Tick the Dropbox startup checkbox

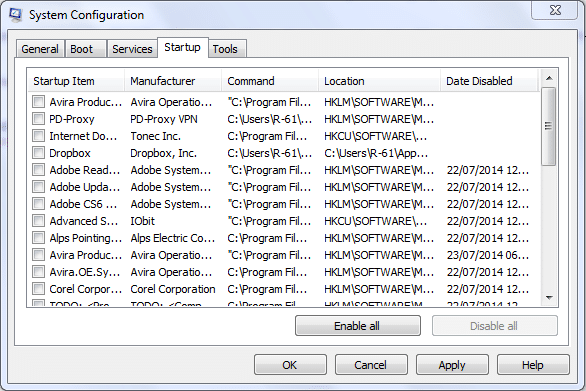pyautogui.click(x=38, y=153)
